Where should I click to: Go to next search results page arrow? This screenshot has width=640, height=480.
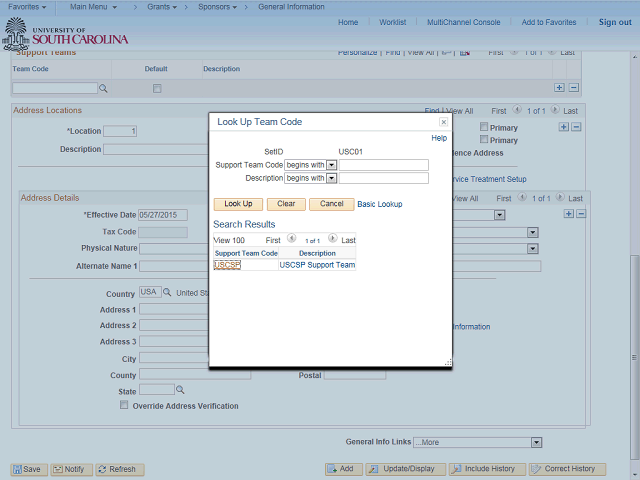click(x=333, y=238)
